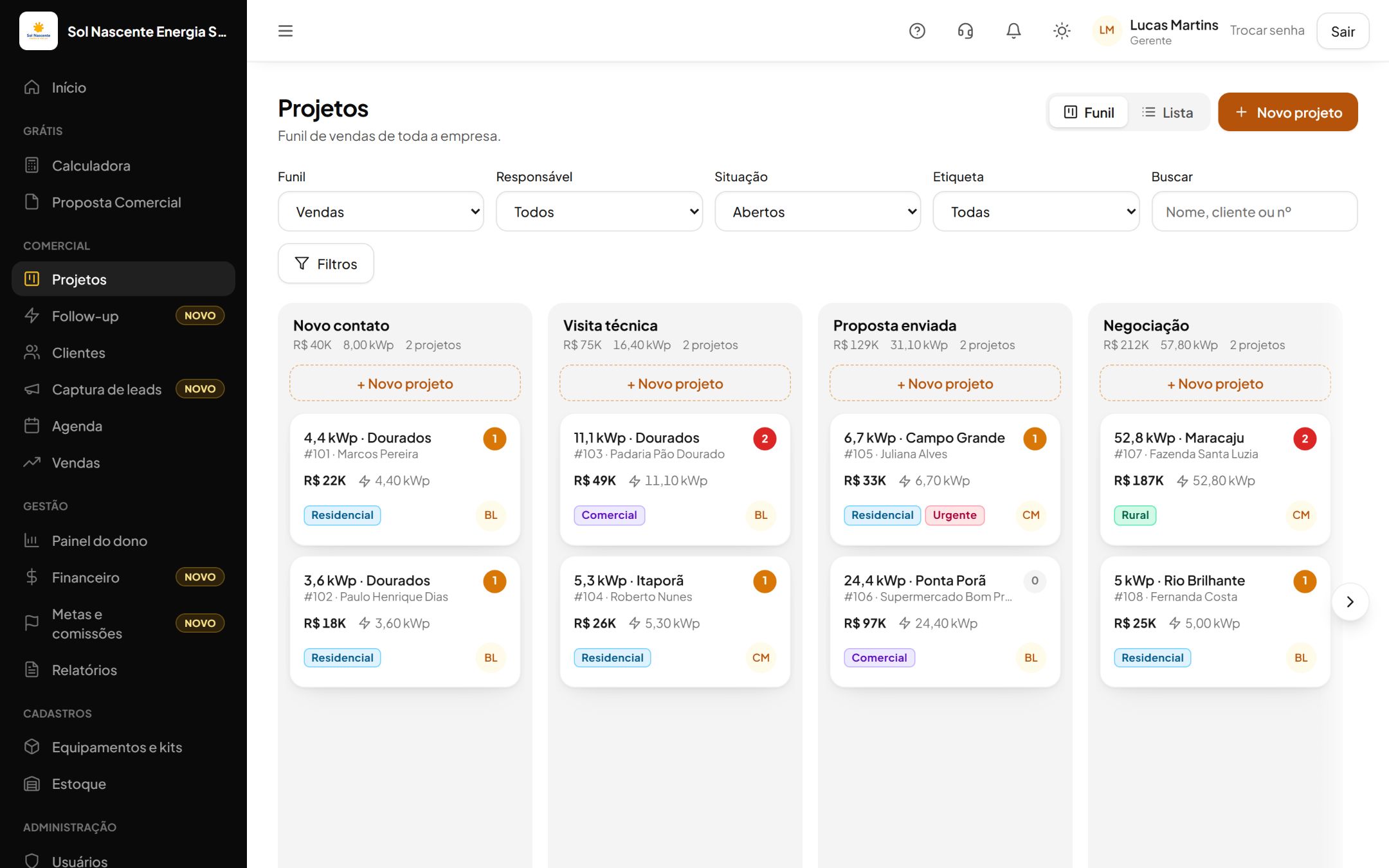The height and width of the screenshot is (868, 1389).
Task: Open Equipamentos e kits
Action: click(x=123, y=748)
